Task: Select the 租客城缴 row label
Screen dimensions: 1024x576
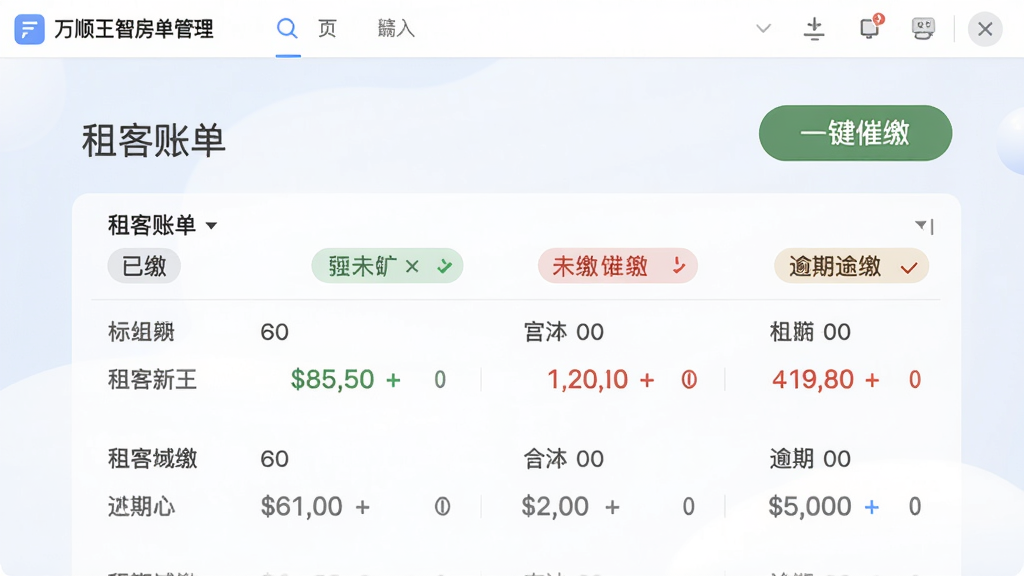Action: 152,458
